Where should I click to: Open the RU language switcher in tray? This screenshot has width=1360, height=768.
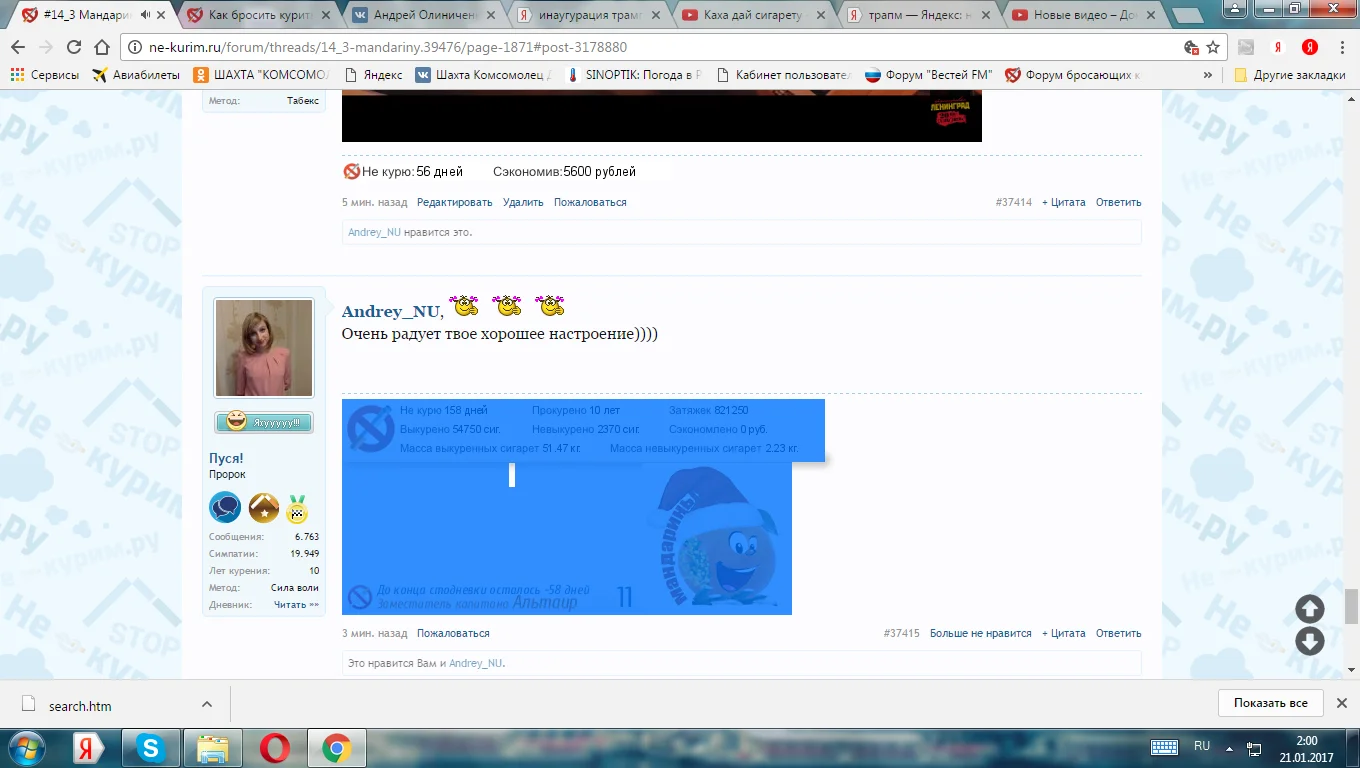pyautogui.click(x=1202, y=746)
